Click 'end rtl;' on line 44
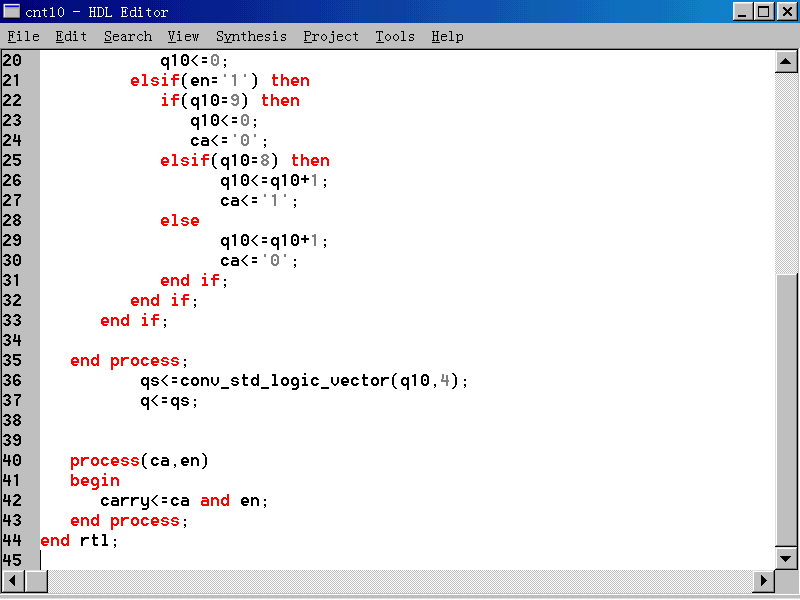Screen dimensions: 800x600 click(80, 541)
